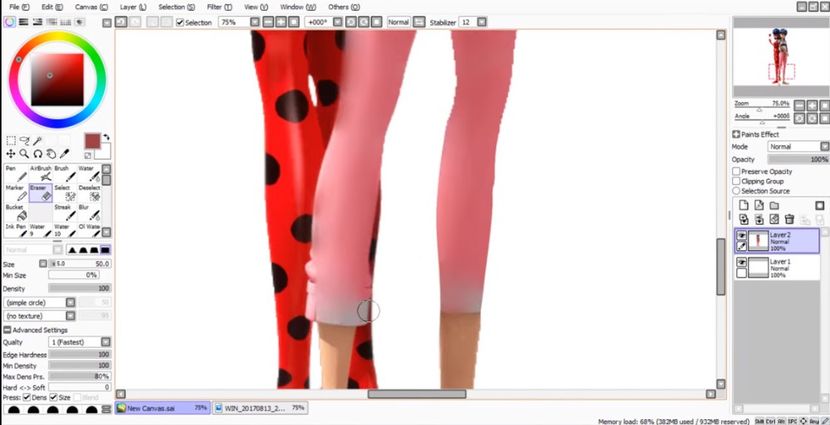
Task: Toggle the Selection checkbox in toolbar
Action: pyautogui.click(x=180, y=23)
